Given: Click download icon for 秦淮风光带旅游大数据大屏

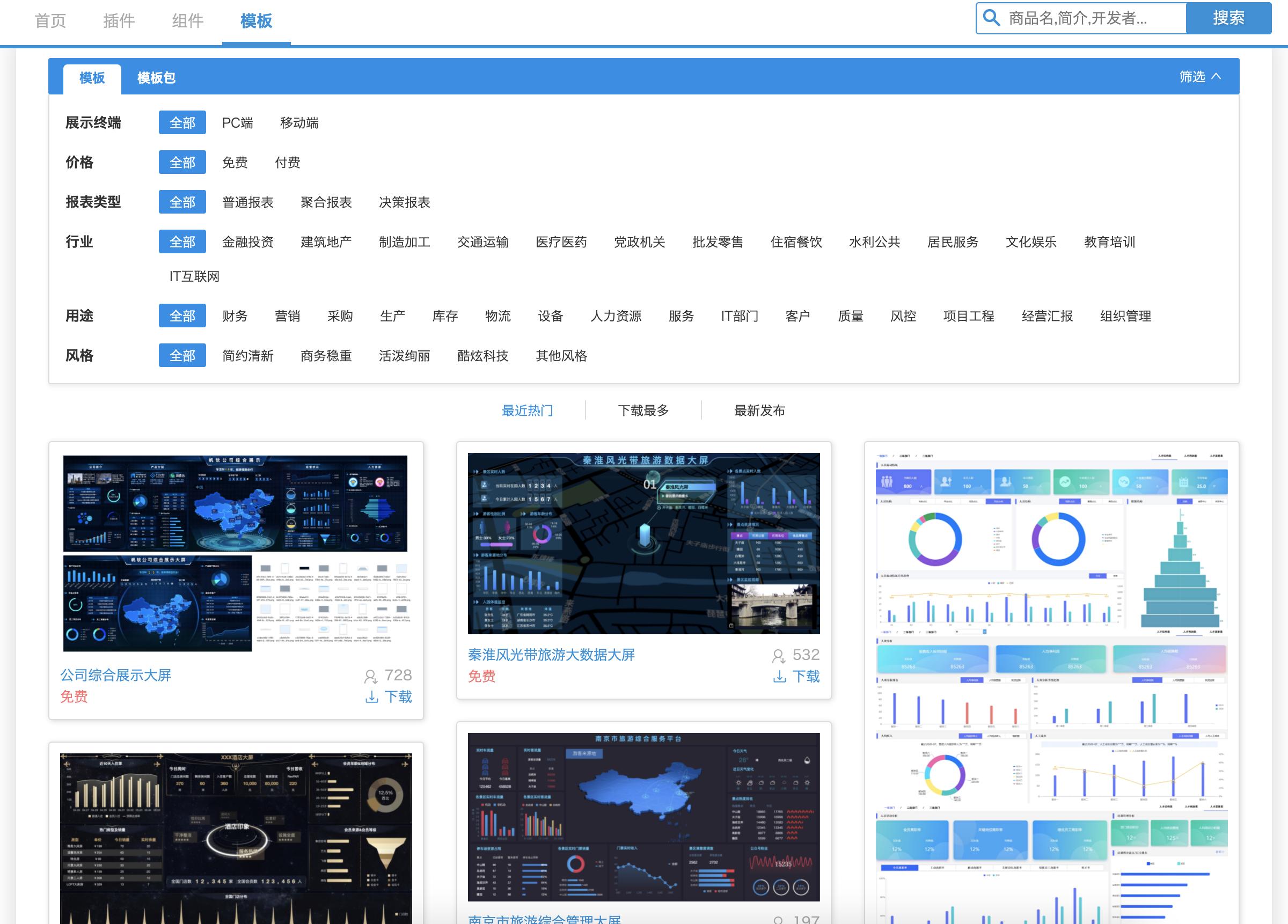Looking at the screenshot, I should pos(780,677).
